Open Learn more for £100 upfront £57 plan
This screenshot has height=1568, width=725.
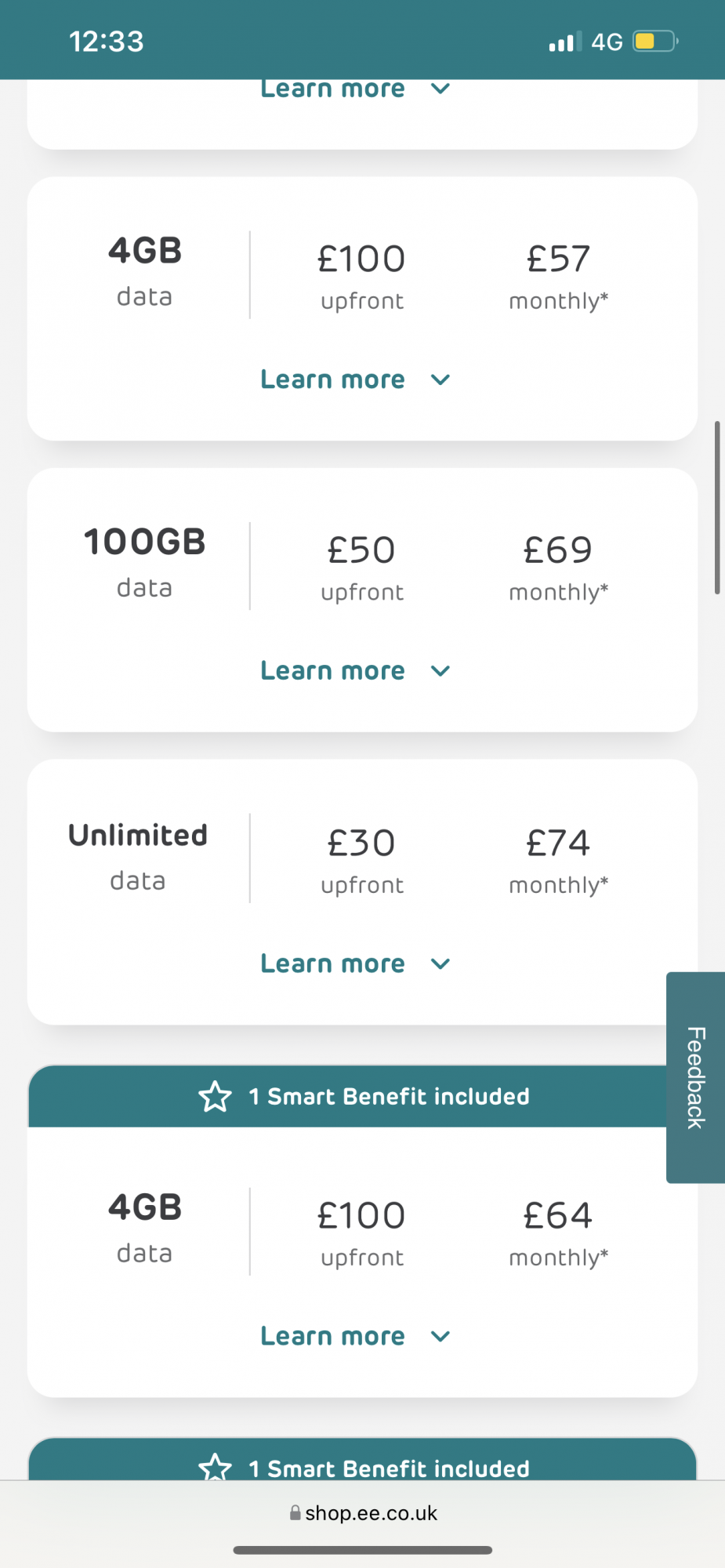coord(332,380)
